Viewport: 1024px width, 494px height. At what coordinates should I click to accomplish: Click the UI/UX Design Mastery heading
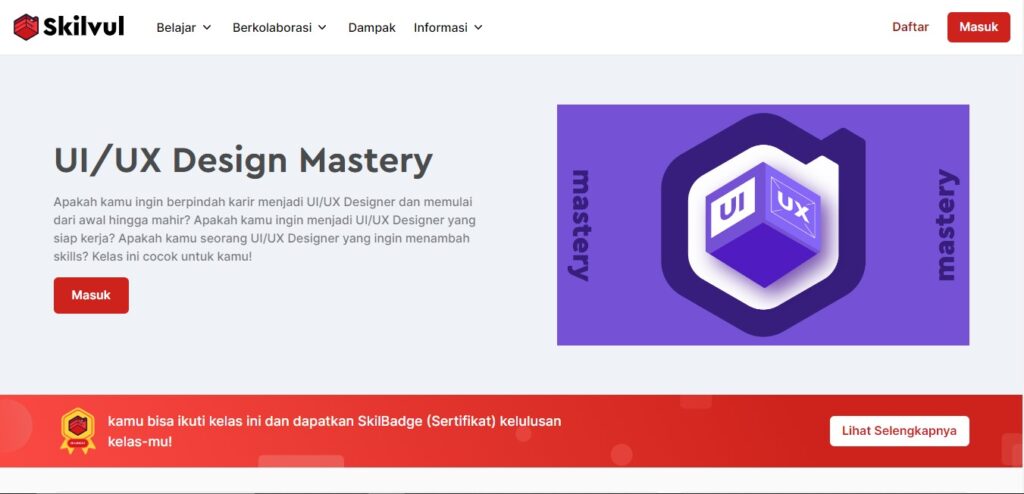243,160
